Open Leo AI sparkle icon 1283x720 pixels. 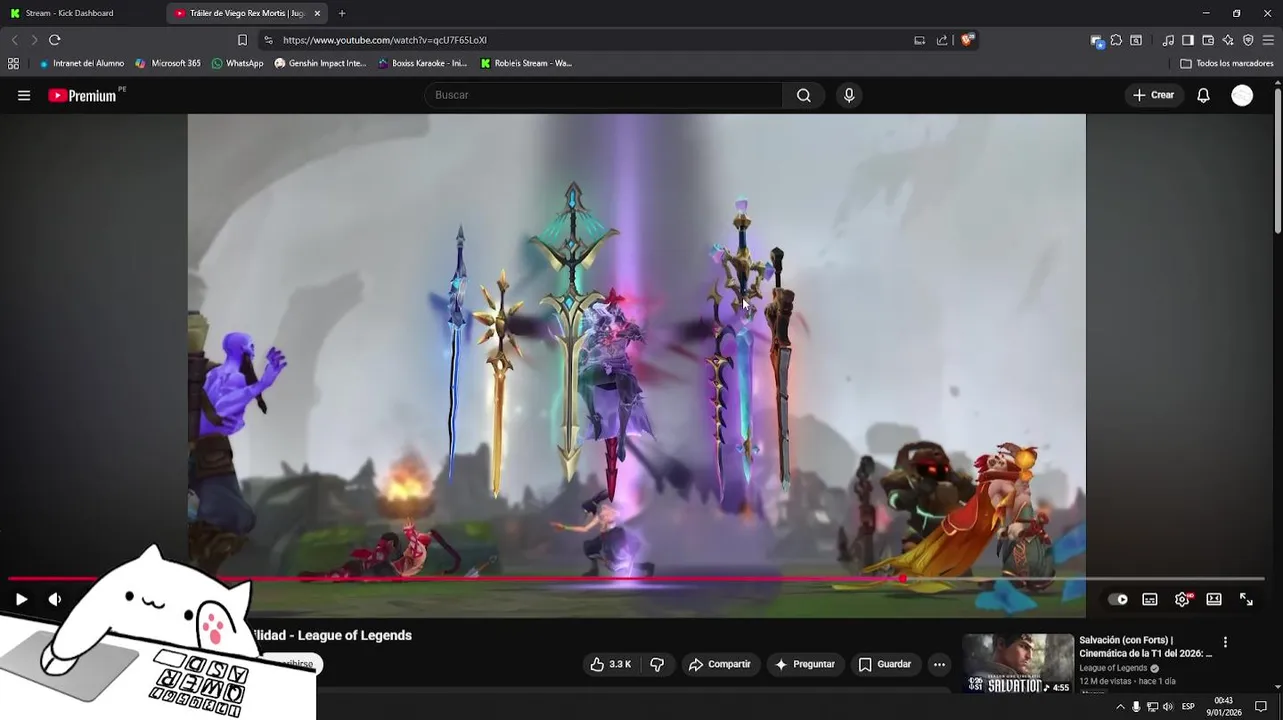(x=1228, y=40)
